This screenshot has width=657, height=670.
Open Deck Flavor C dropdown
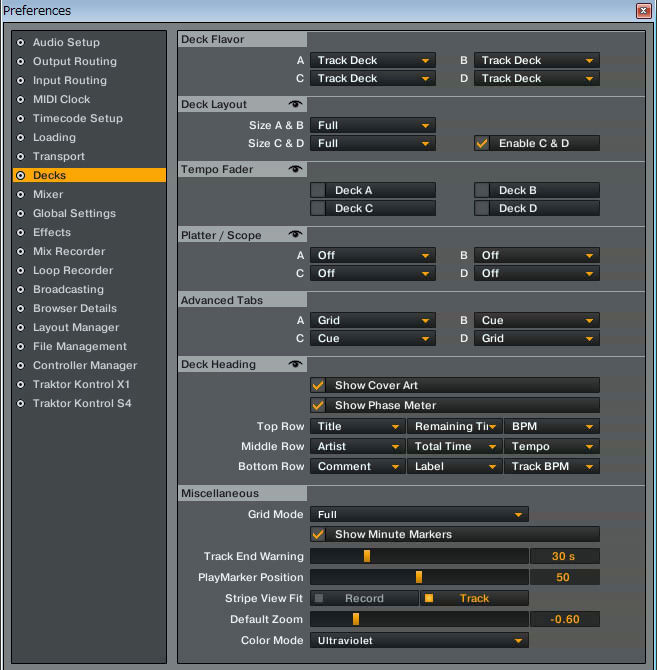point(373,78)
